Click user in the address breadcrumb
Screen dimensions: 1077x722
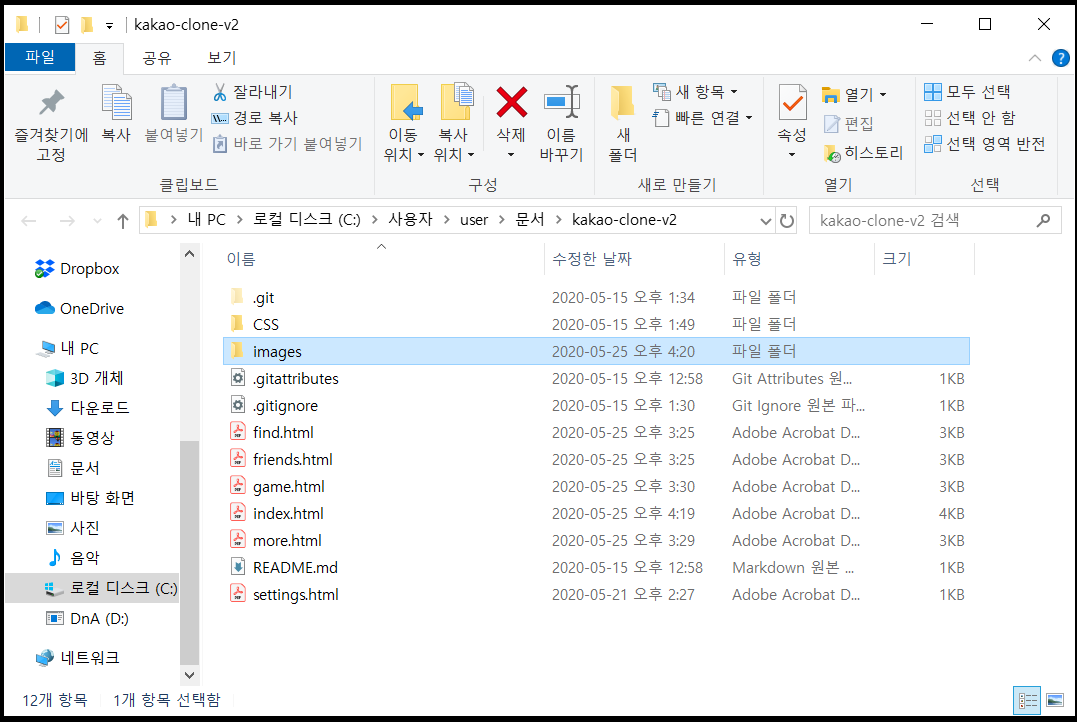(x=474, y=220)
